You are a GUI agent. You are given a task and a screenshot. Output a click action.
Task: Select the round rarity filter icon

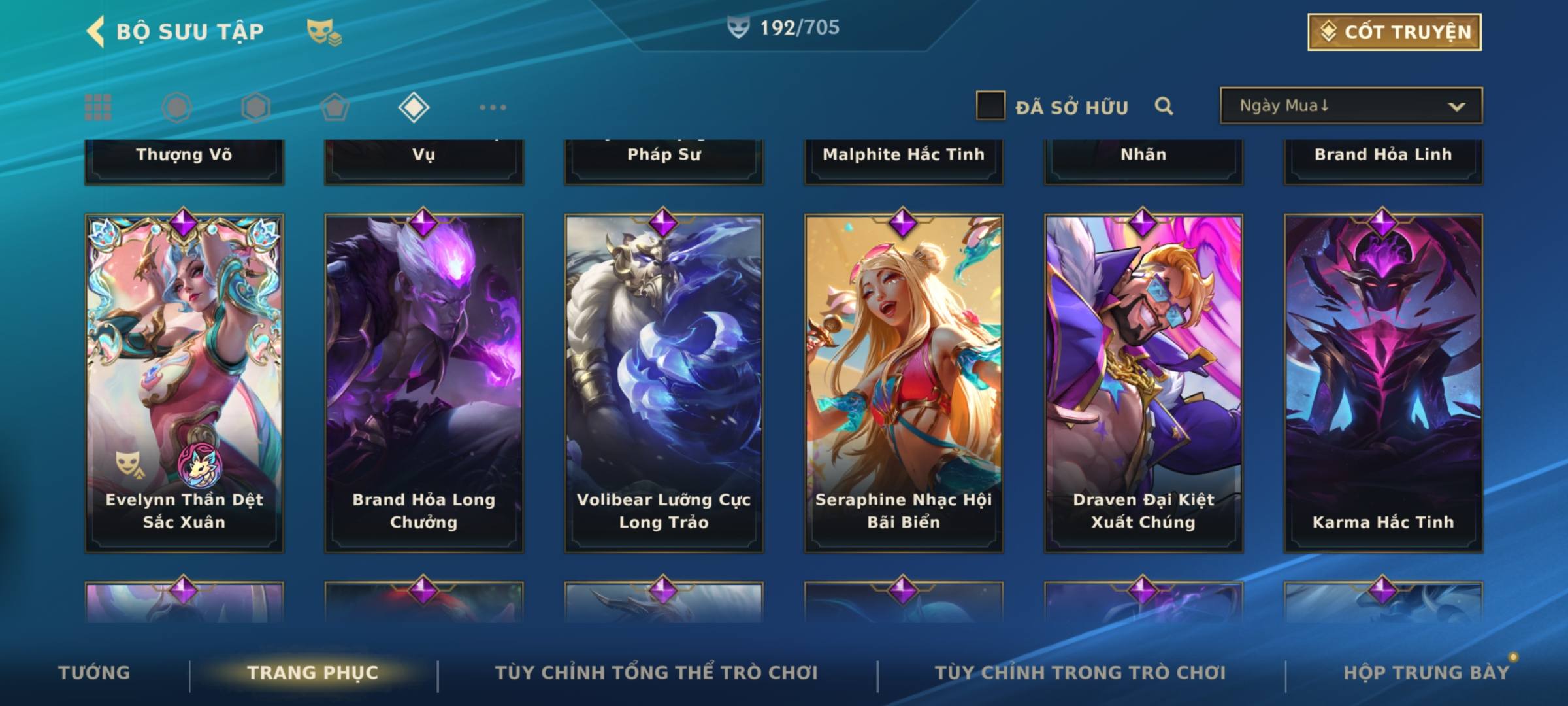(x=177, y=107)
